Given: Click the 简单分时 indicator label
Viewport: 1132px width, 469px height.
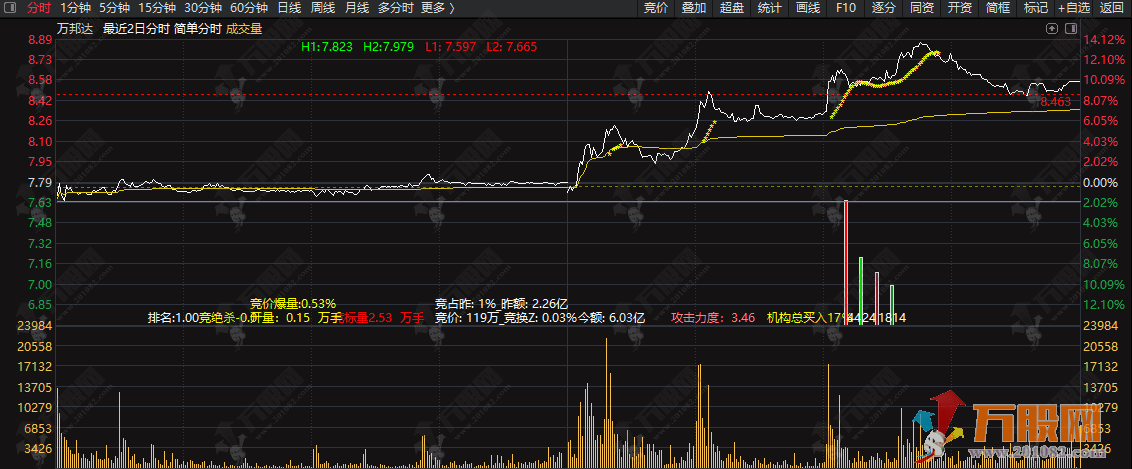Looking at the screenshot, I should tap(197, 30).
